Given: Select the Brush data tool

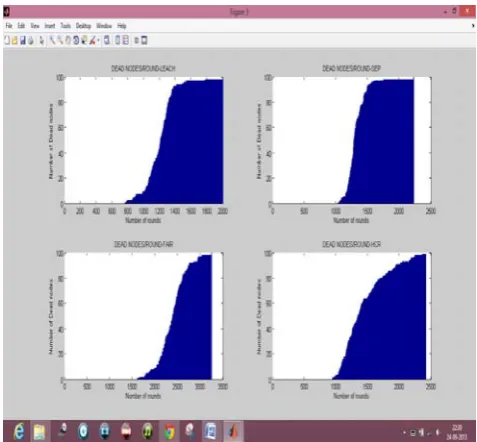Looking at the screenshot, I should 92,40.
